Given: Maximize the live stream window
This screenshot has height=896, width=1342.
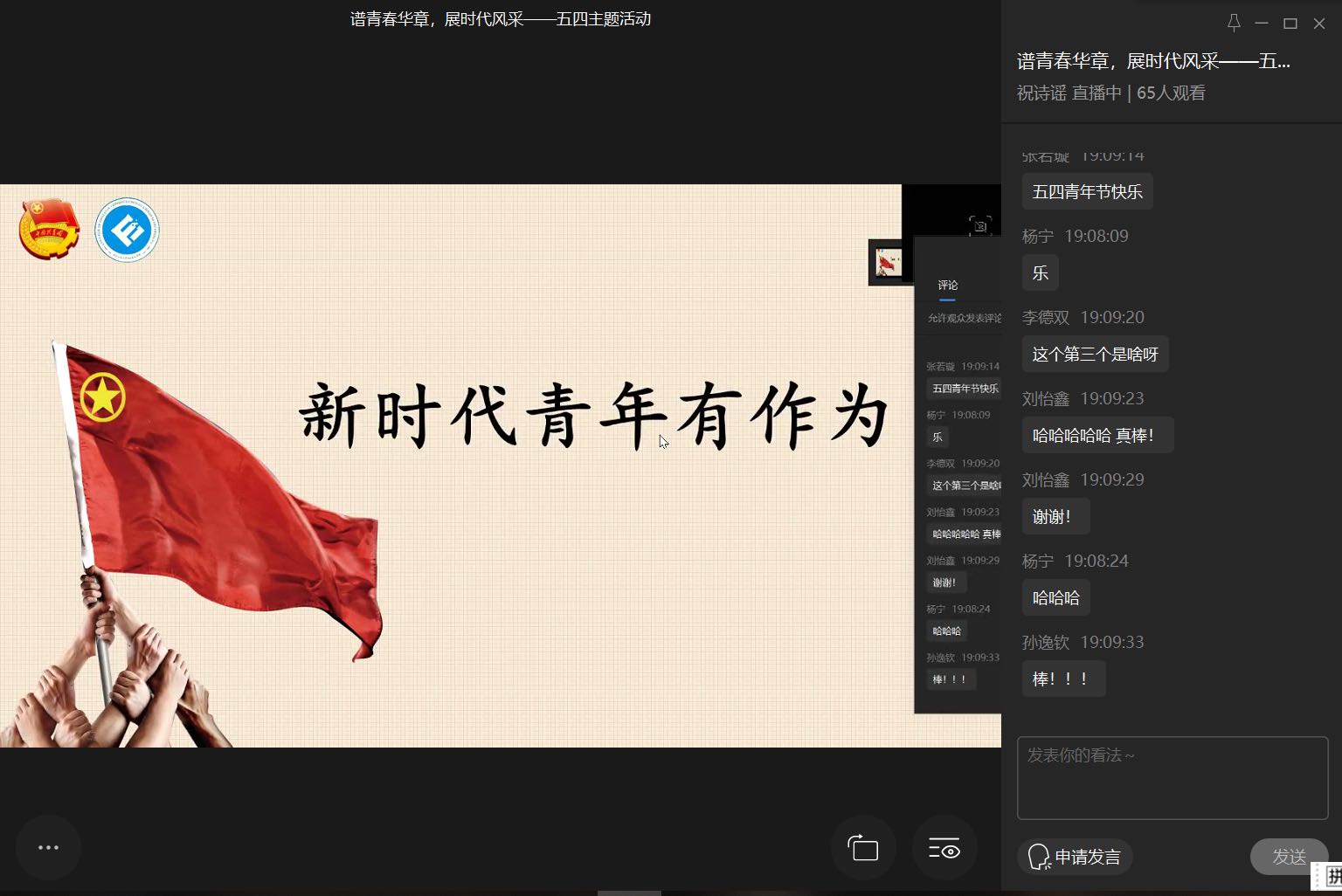Looking at the screenshot, I should click(x=1290, y=24).
